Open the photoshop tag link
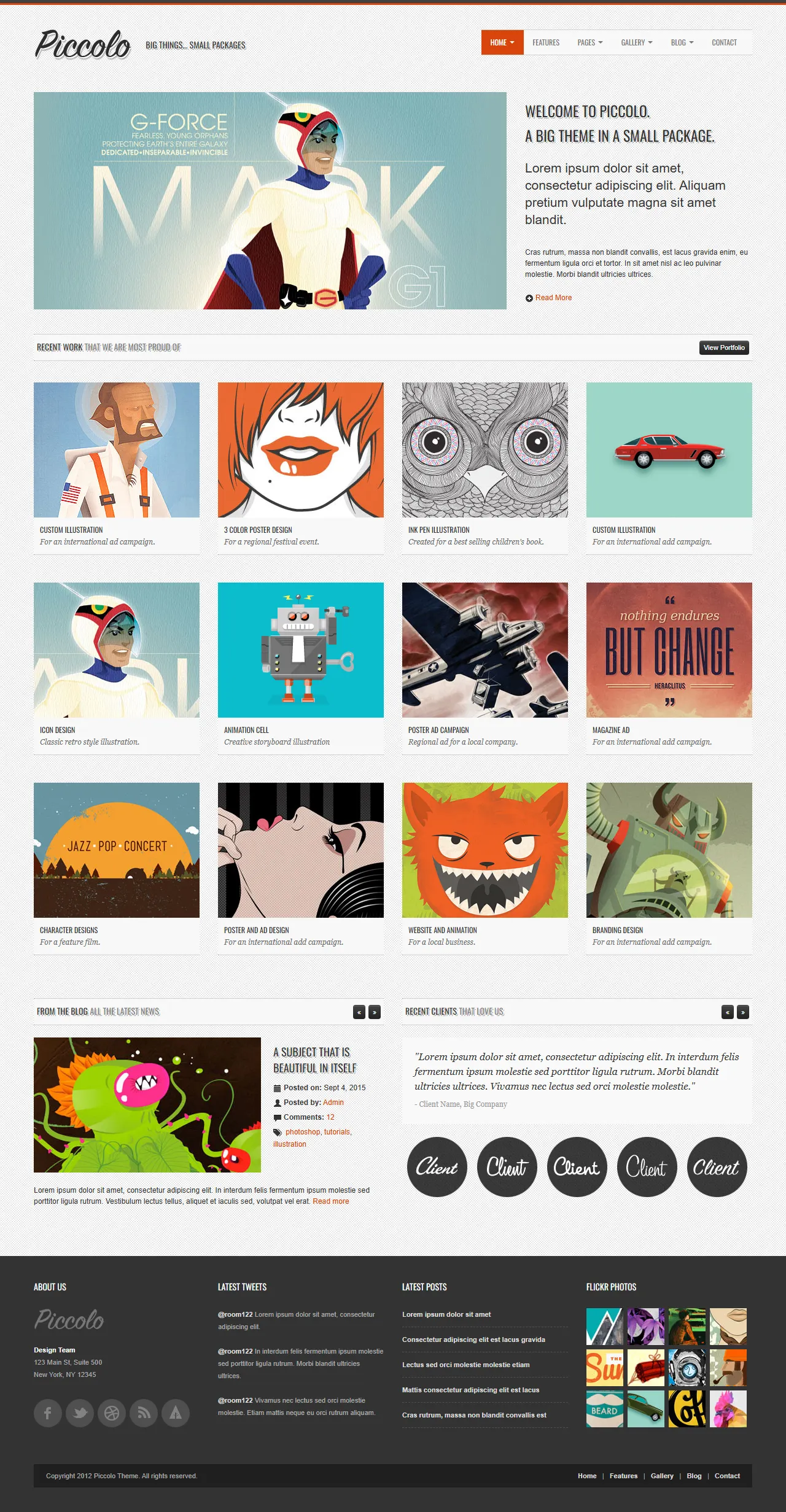Viewport: 786px width, 1512px height. pos(303,1132)
